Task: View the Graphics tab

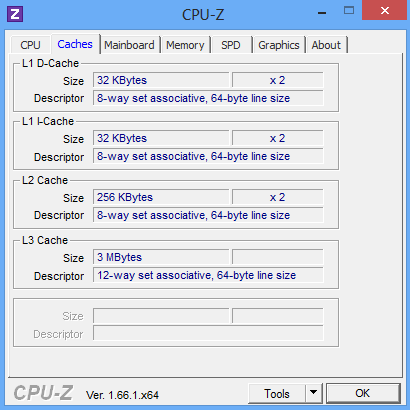Action: pos(279,45)
